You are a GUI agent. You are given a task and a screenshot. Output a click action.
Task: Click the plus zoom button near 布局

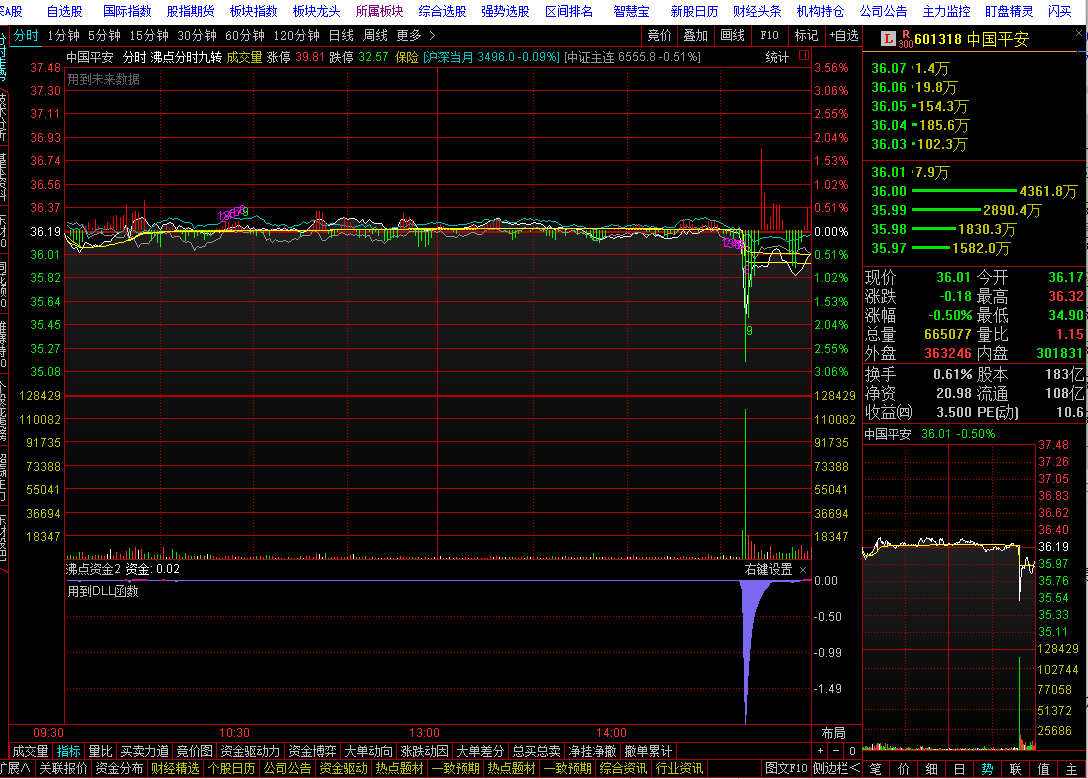(820, 751)
